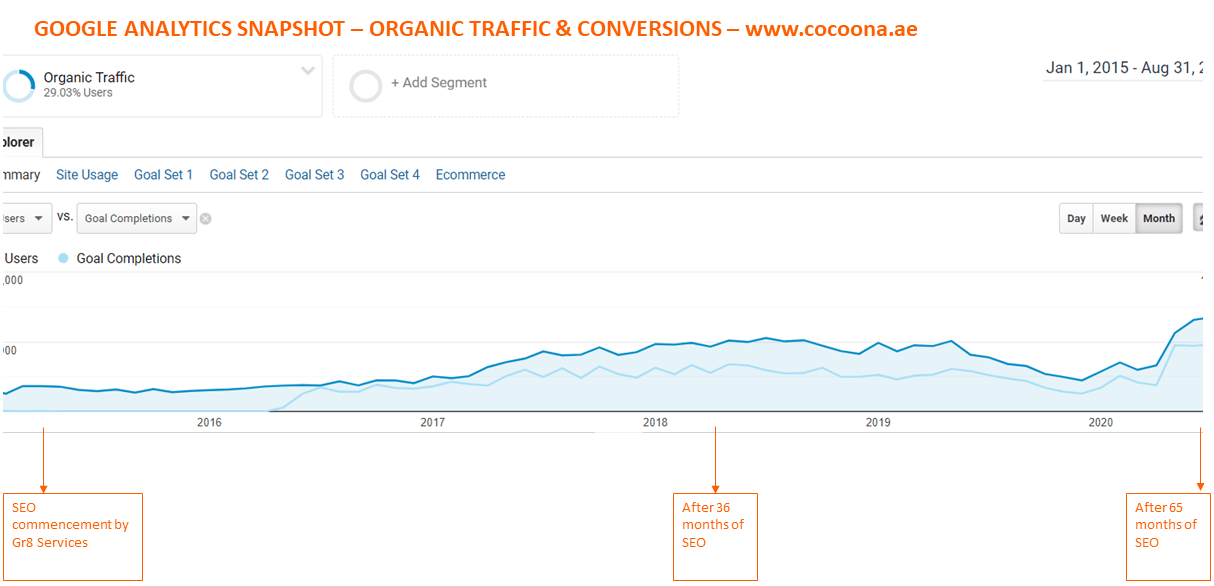
Task: Click the Add Segment circle icon
Action: 366,86
